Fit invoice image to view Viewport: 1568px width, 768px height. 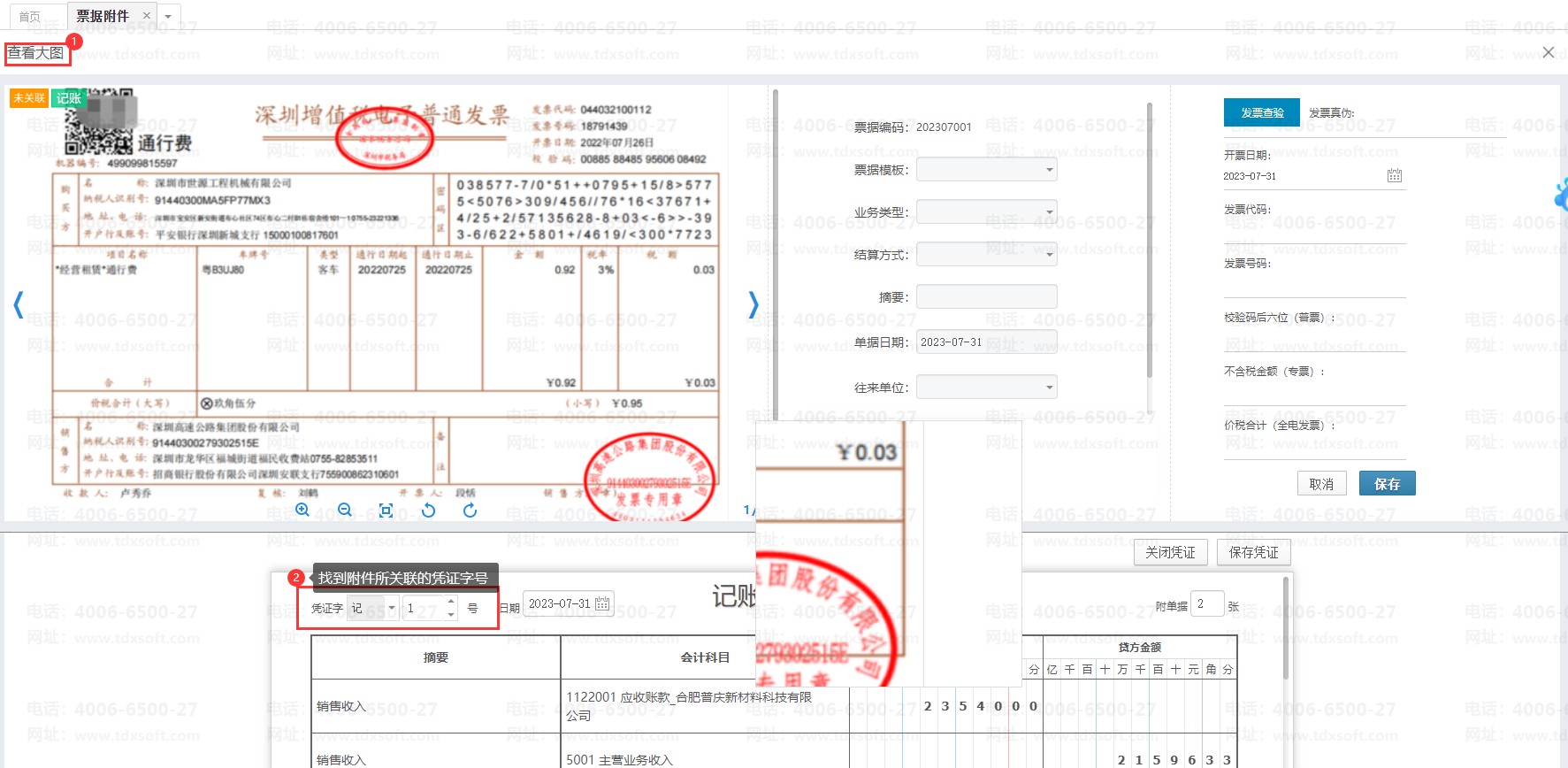click(x=386, y=510)
